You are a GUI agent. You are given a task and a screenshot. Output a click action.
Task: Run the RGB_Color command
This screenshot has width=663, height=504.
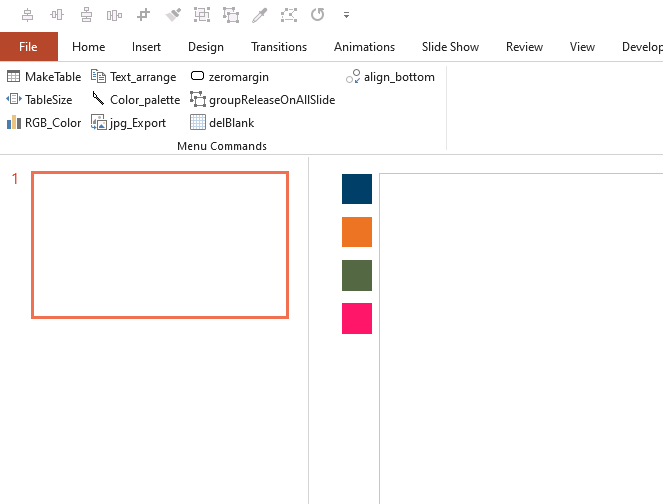point(44,123)
